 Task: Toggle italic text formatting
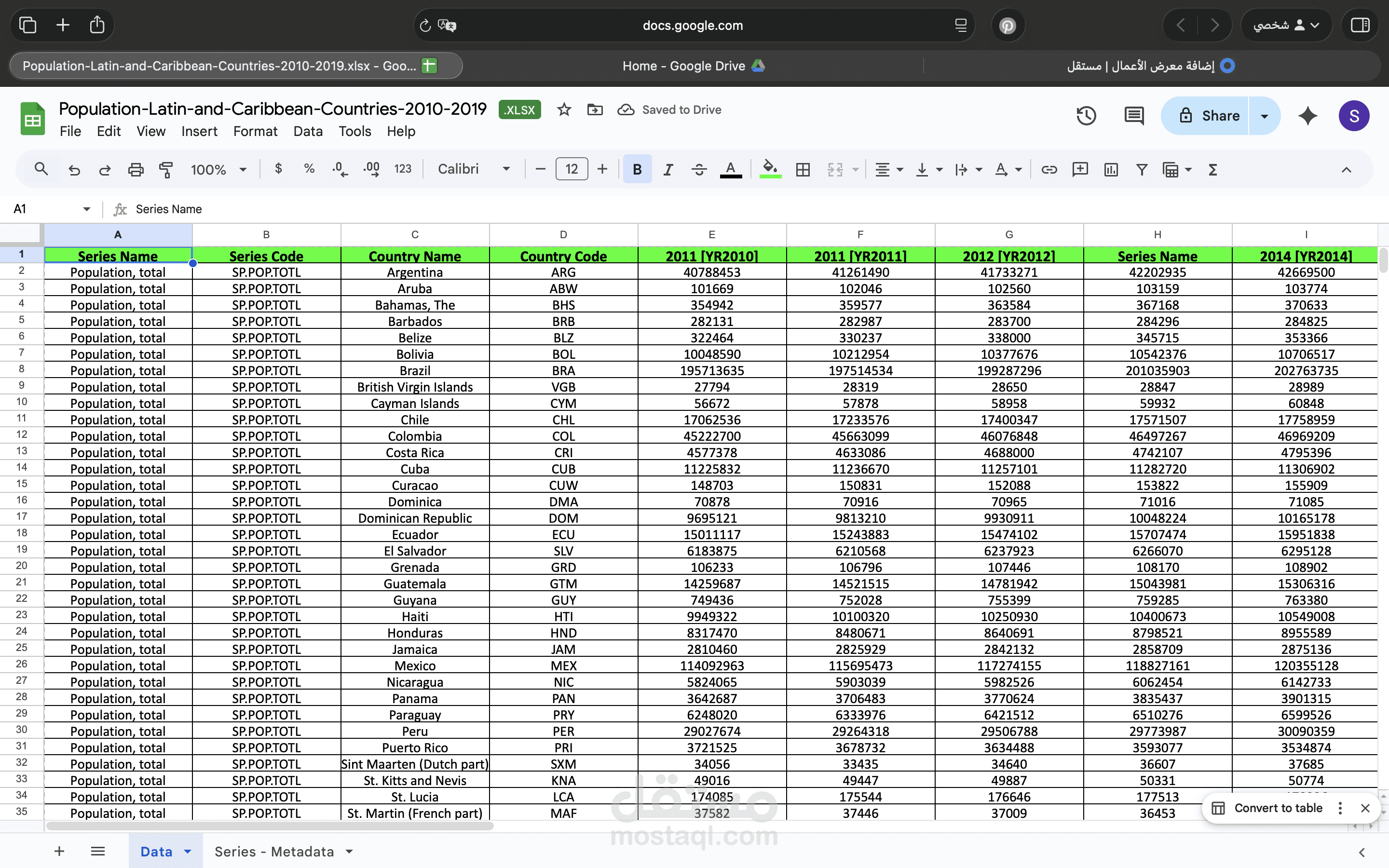668,169
